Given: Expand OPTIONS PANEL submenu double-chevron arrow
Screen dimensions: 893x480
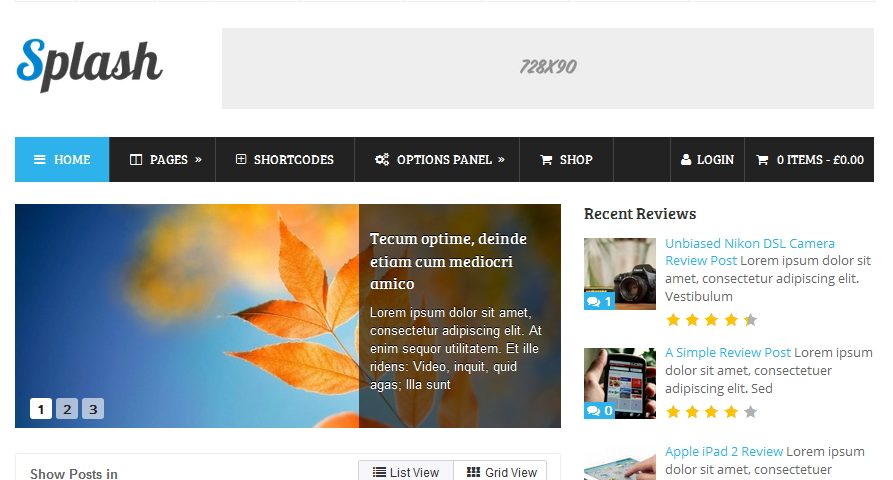Looking at the screenshot, I should [501, 159].
